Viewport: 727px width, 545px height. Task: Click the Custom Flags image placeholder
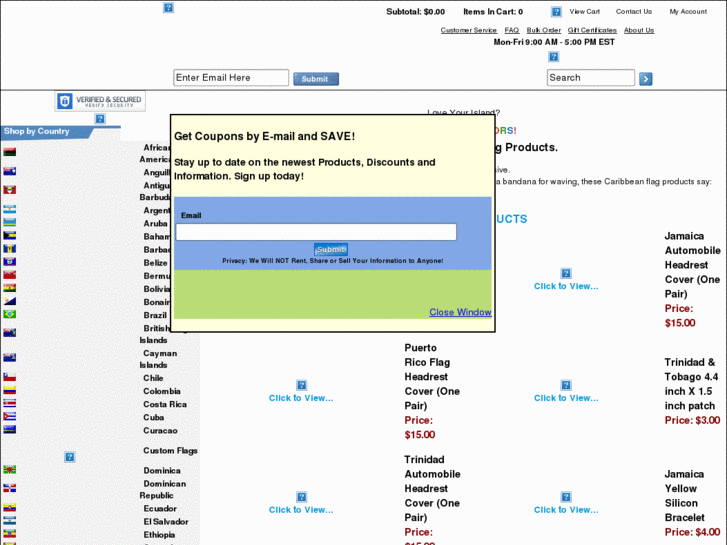(70, 457)
